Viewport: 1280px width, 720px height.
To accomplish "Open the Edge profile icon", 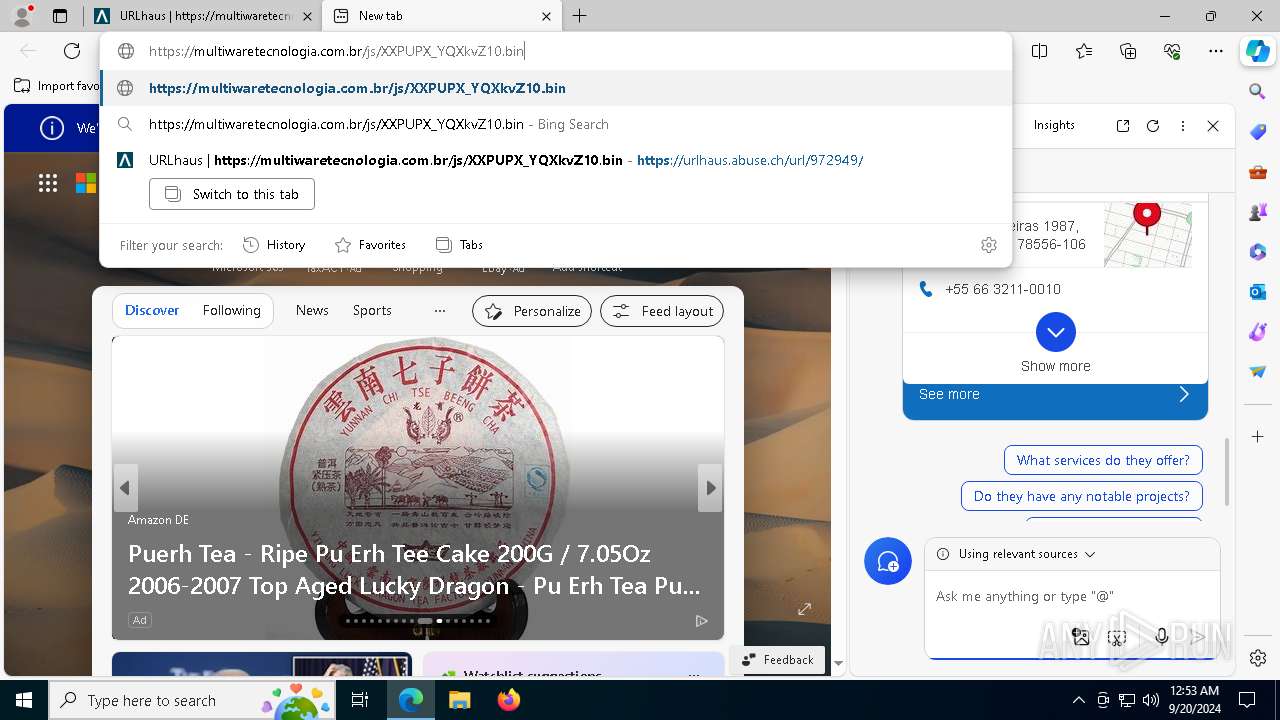I will [x=22, y=16].
